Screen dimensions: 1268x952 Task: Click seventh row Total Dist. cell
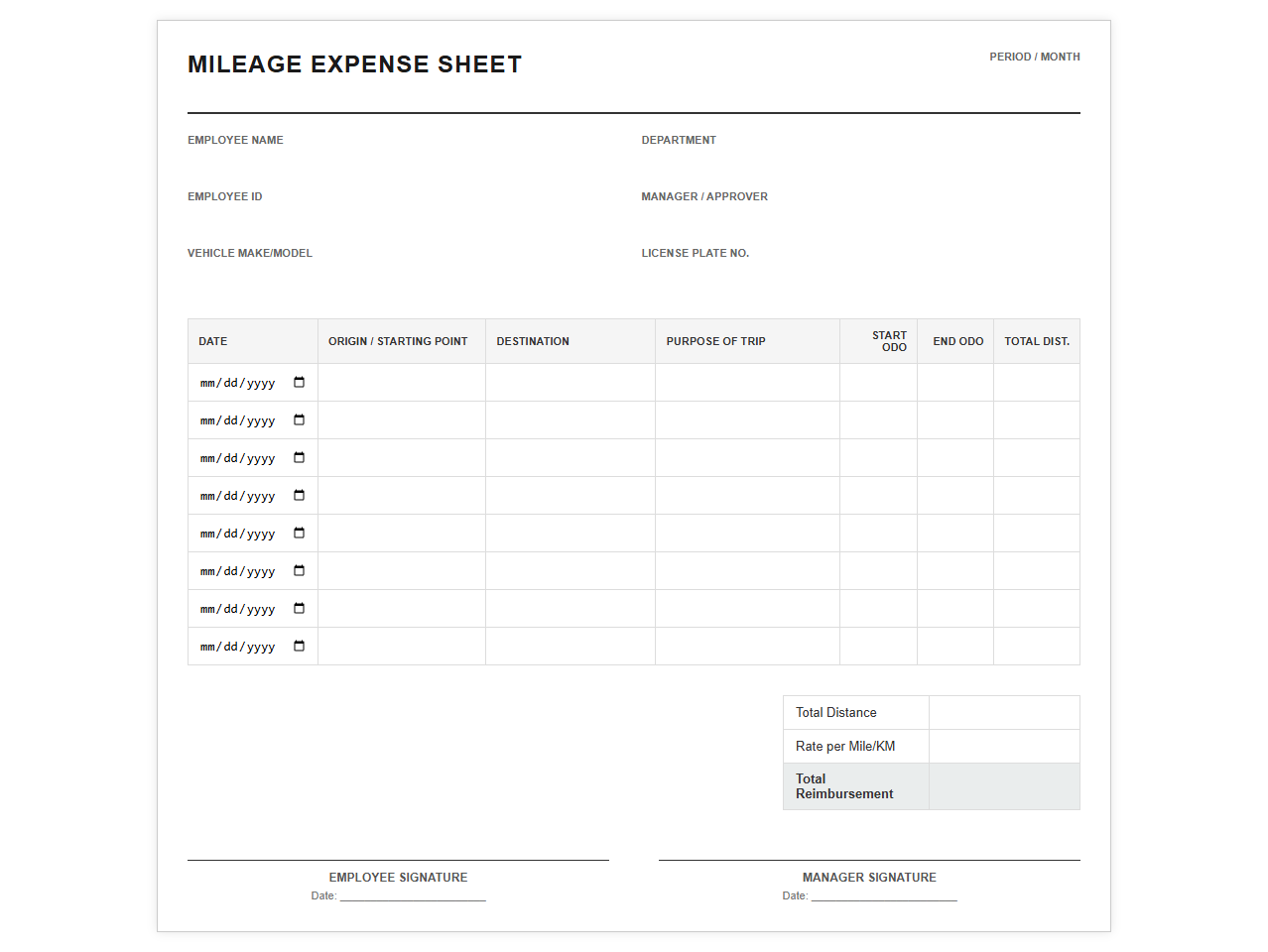click(1037, 609)
